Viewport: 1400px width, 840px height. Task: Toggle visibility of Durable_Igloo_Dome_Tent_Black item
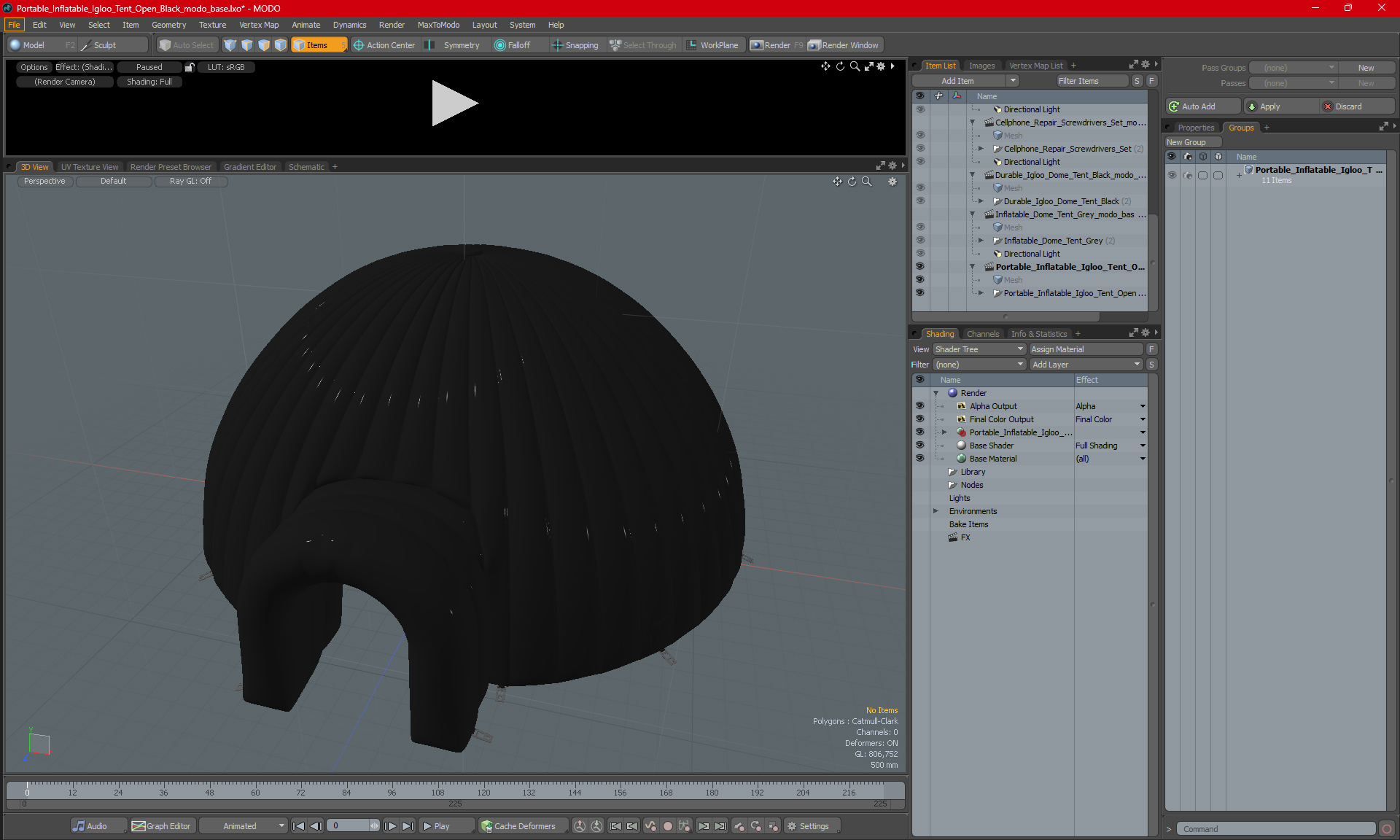(920, 201)
